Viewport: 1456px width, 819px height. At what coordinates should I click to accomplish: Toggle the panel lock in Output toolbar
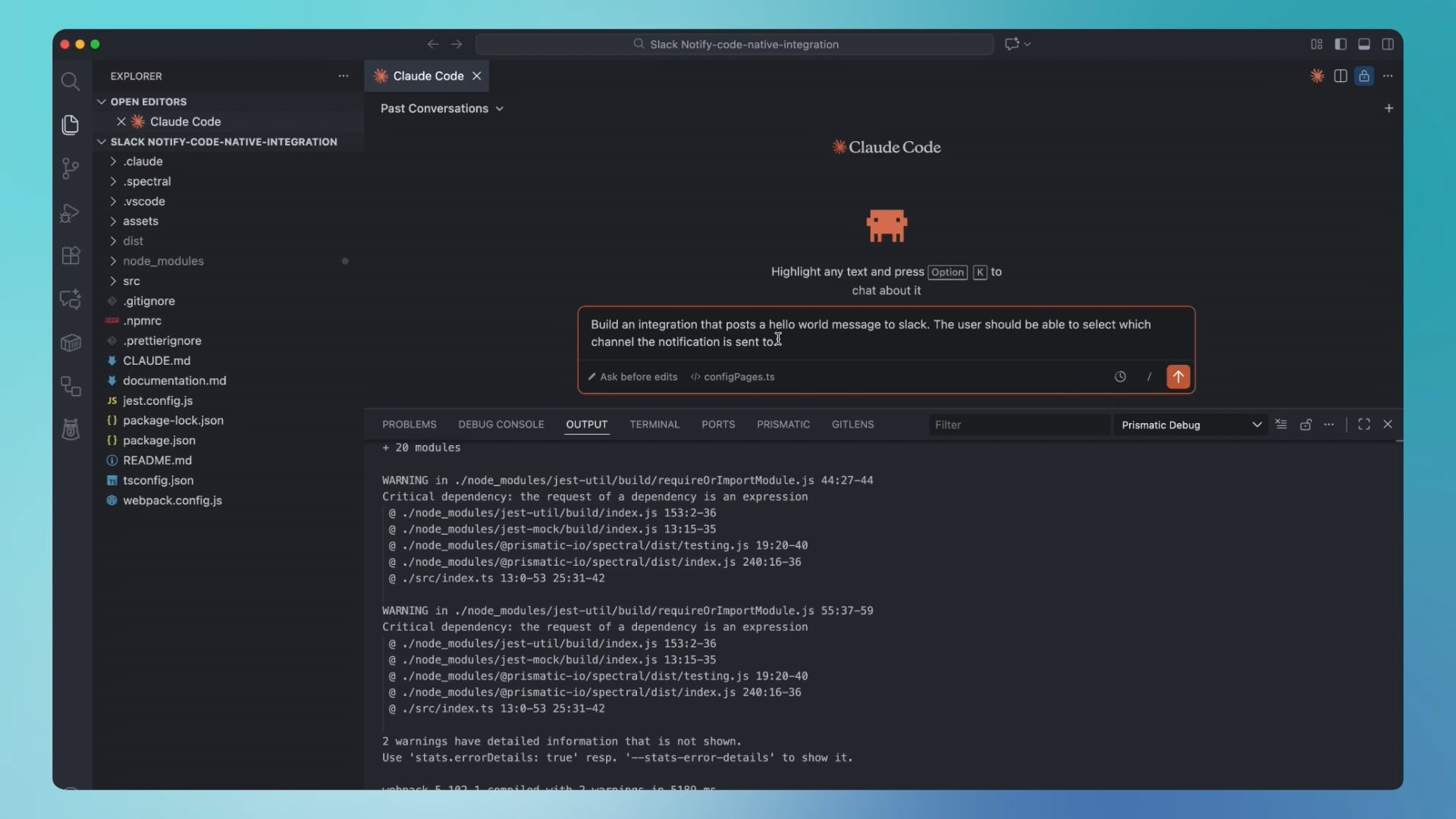[x=1306, y=424]
